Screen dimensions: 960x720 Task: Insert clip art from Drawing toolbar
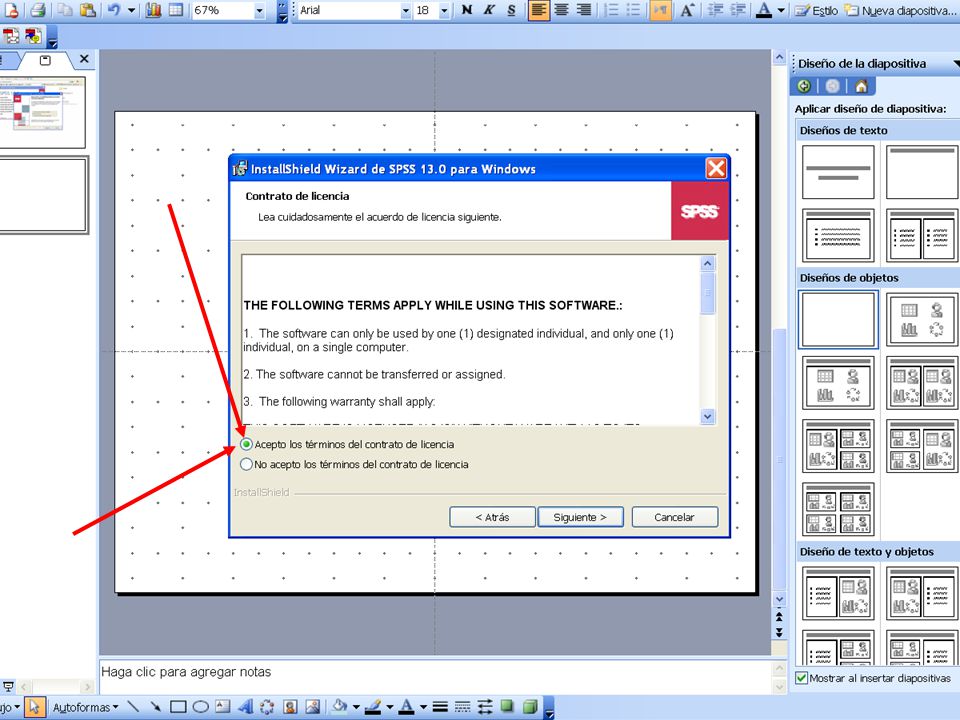pyautogui.click(x=290, y=707)
